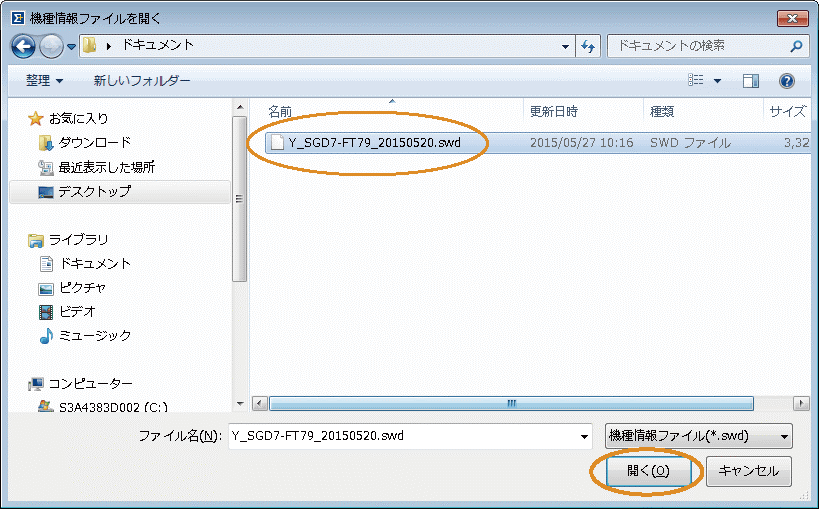
Task: Select ライブラリ in navigation pane
Action: pos(68,240)
